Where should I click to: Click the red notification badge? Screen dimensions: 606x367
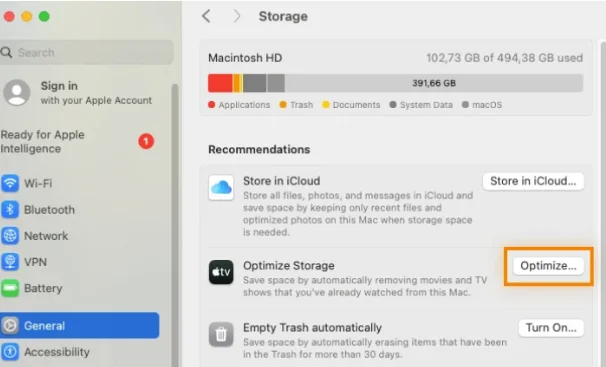146,141
